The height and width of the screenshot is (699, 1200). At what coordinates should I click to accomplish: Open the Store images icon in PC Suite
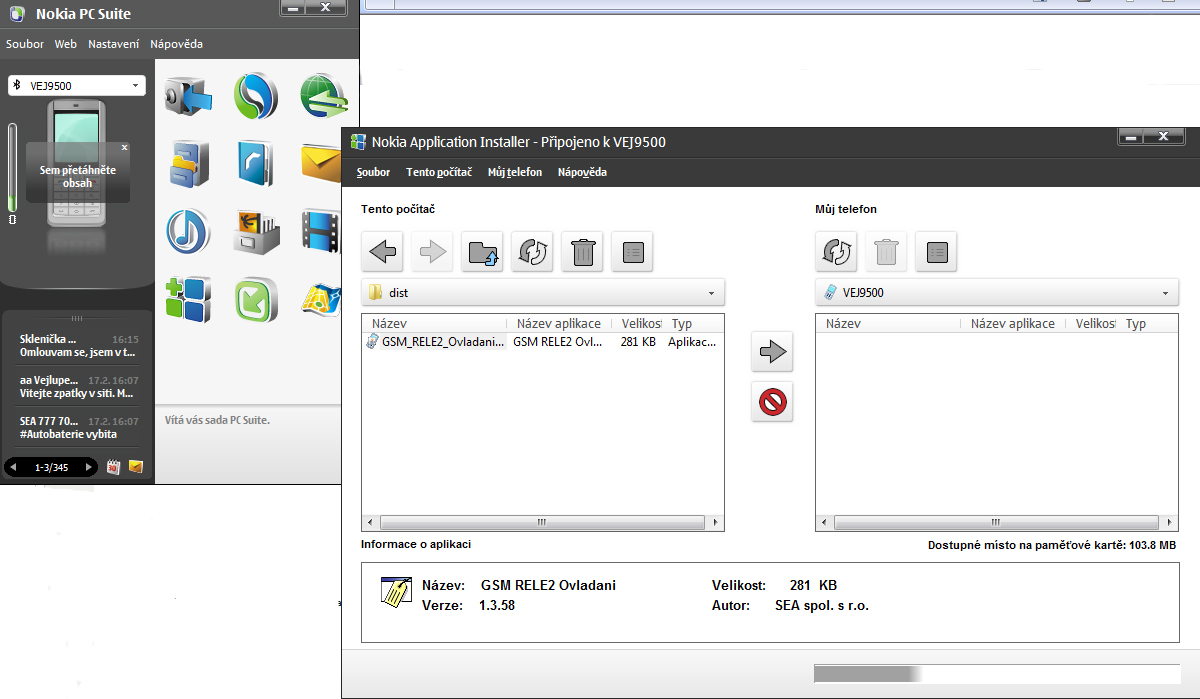pos(256,232)
